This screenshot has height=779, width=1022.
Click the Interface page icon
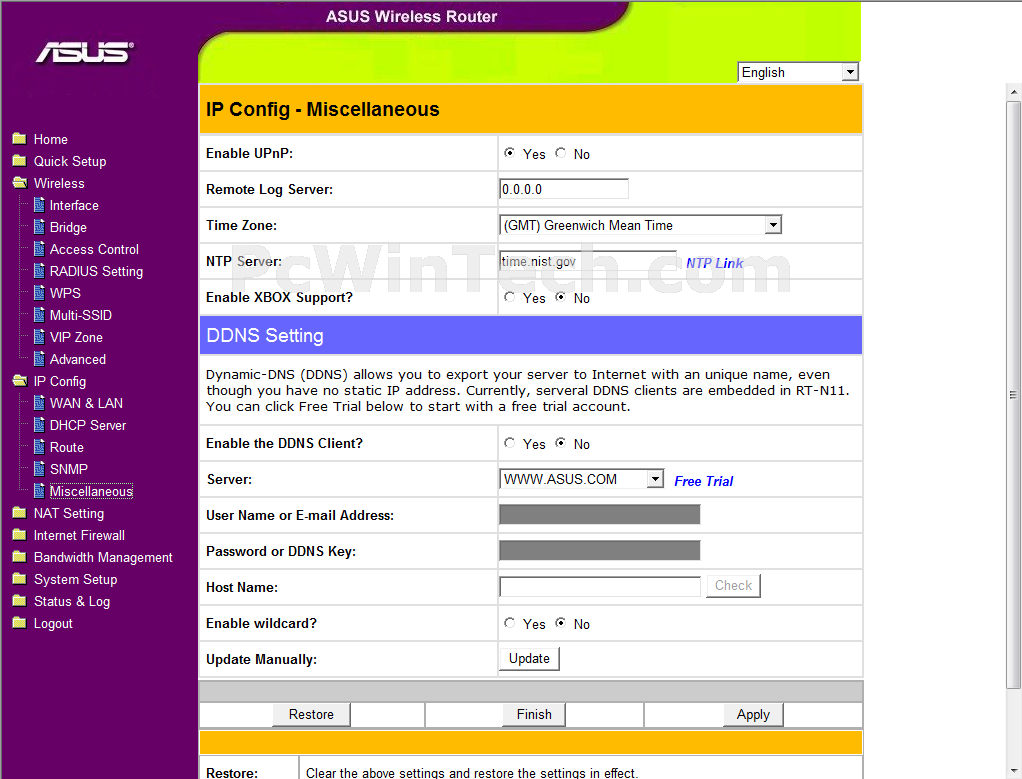click(39, 205)
